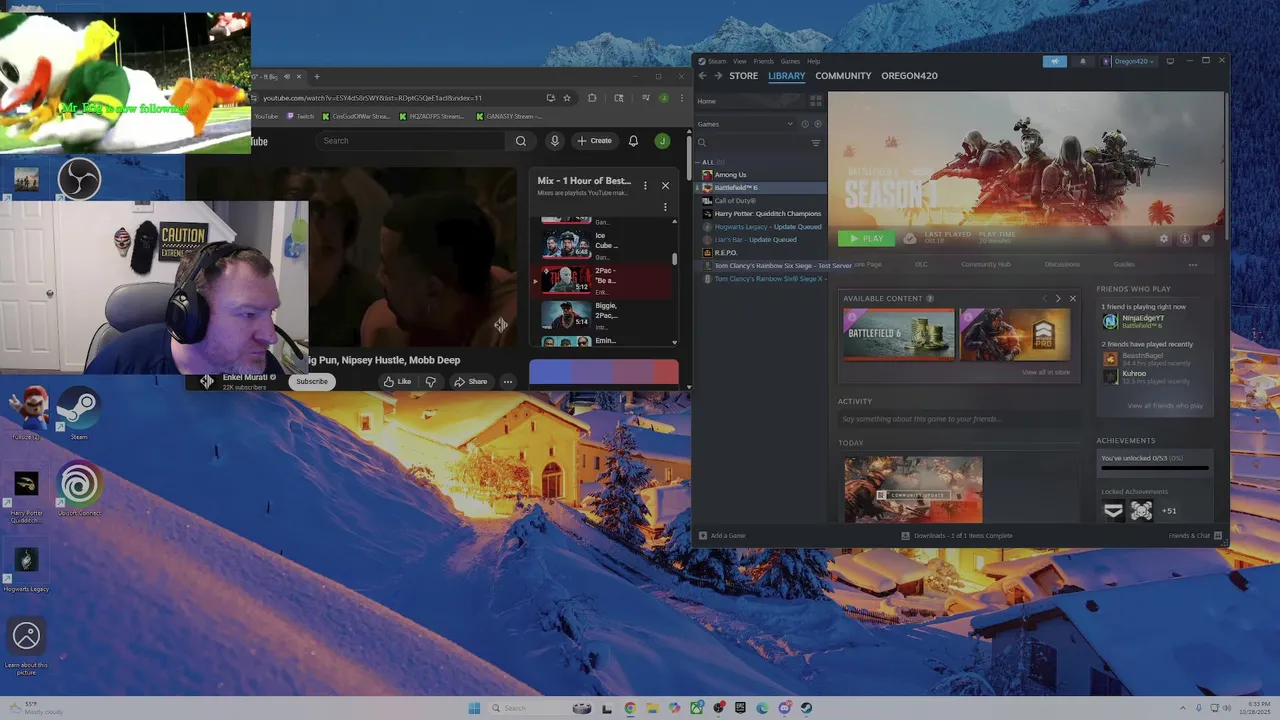Open the Biggie 2Pac mix video thumbnail
Image resolution: width=1280 pixels, height=720 pixels.
tap(566, 314)
